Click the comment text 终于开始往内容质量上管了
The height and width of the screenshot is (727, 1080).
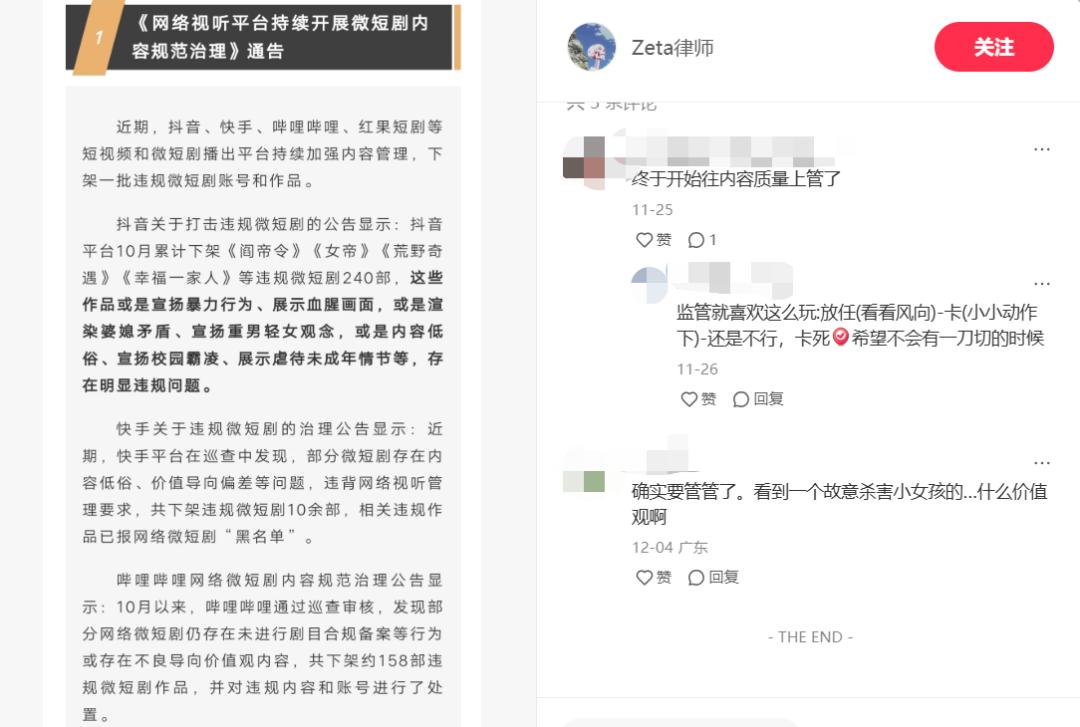(736, 179)
